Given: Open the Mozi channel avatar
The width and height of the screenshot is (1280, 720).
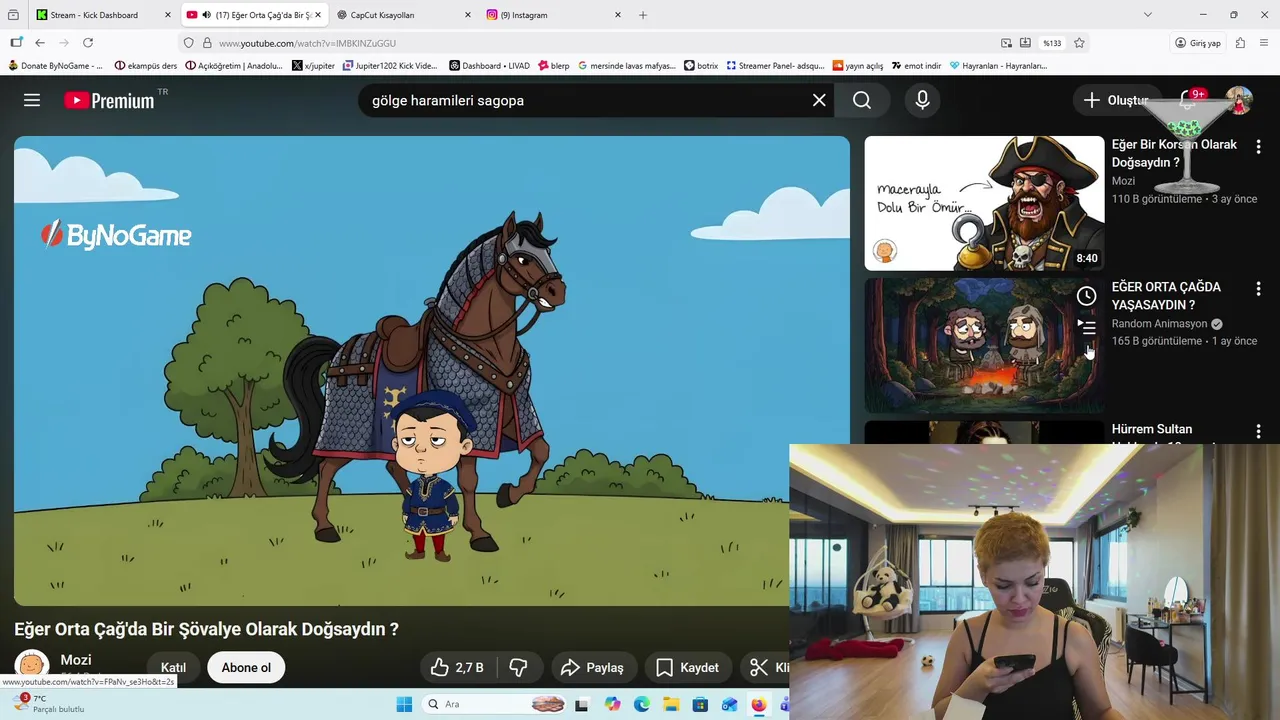Looking at the screenshot, I should pos(32,666).
